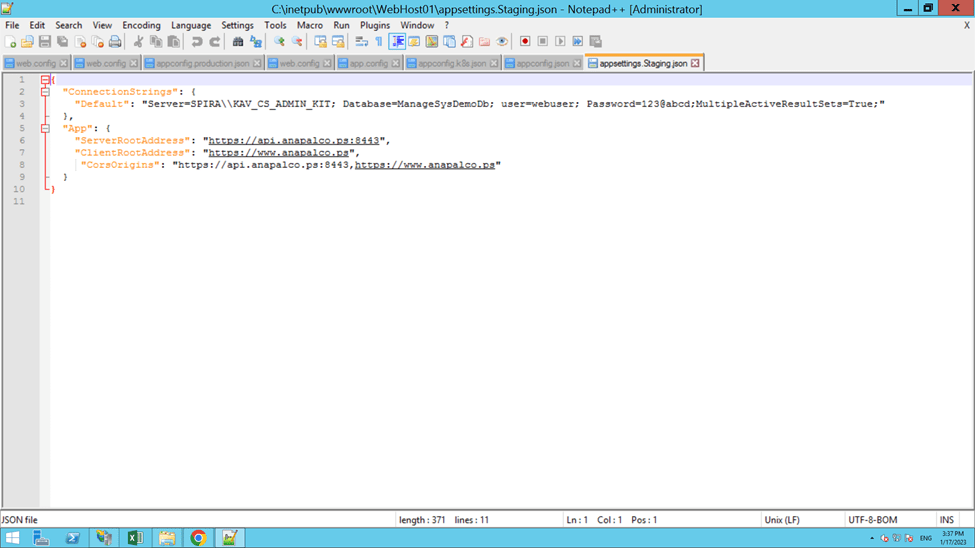Open the Replace dialog icon
The image size is (975, 548).
point(256,42)
